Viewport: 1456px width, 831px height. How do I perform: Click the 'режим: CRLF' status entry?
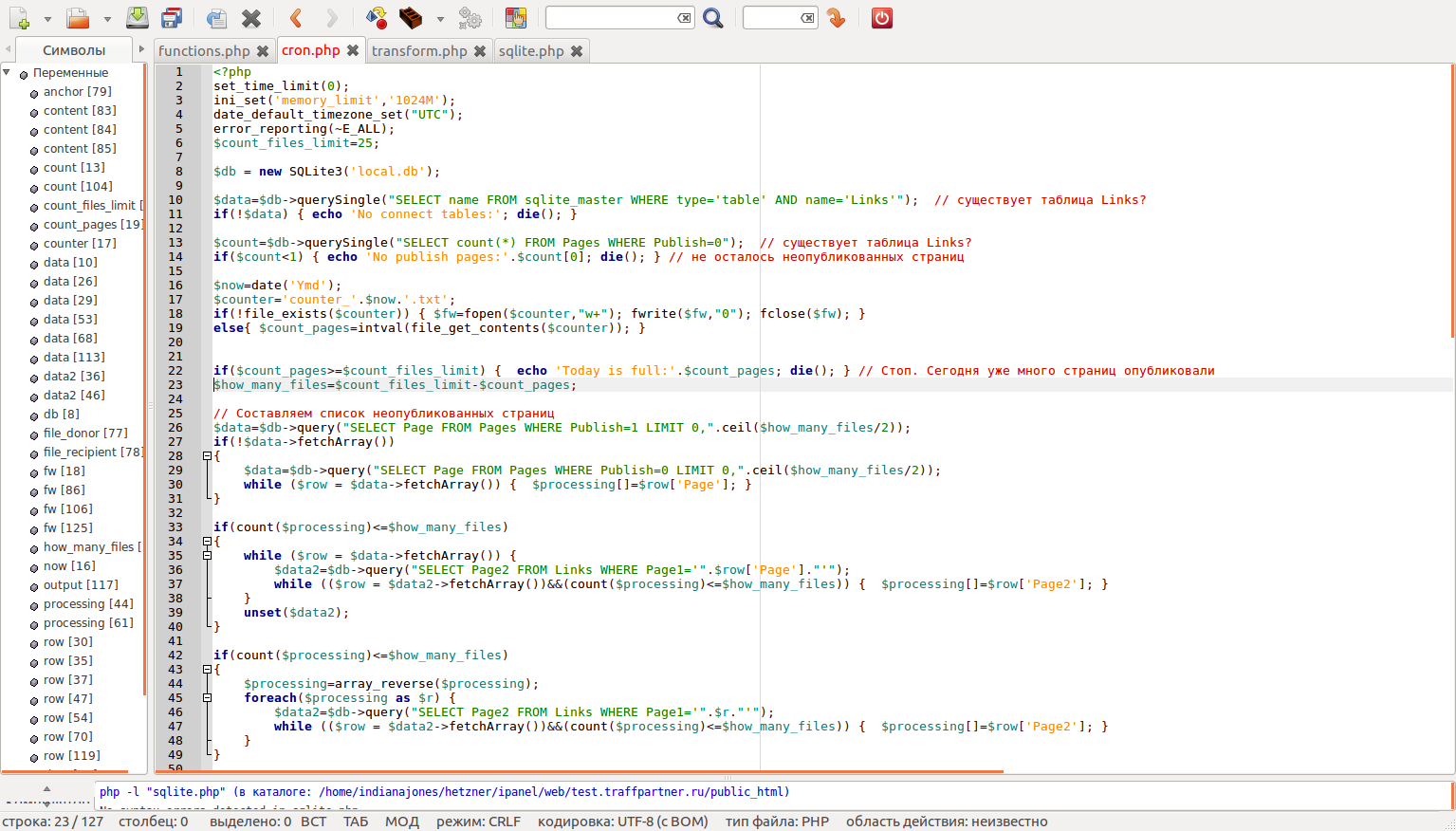click(x=478, y=822)
